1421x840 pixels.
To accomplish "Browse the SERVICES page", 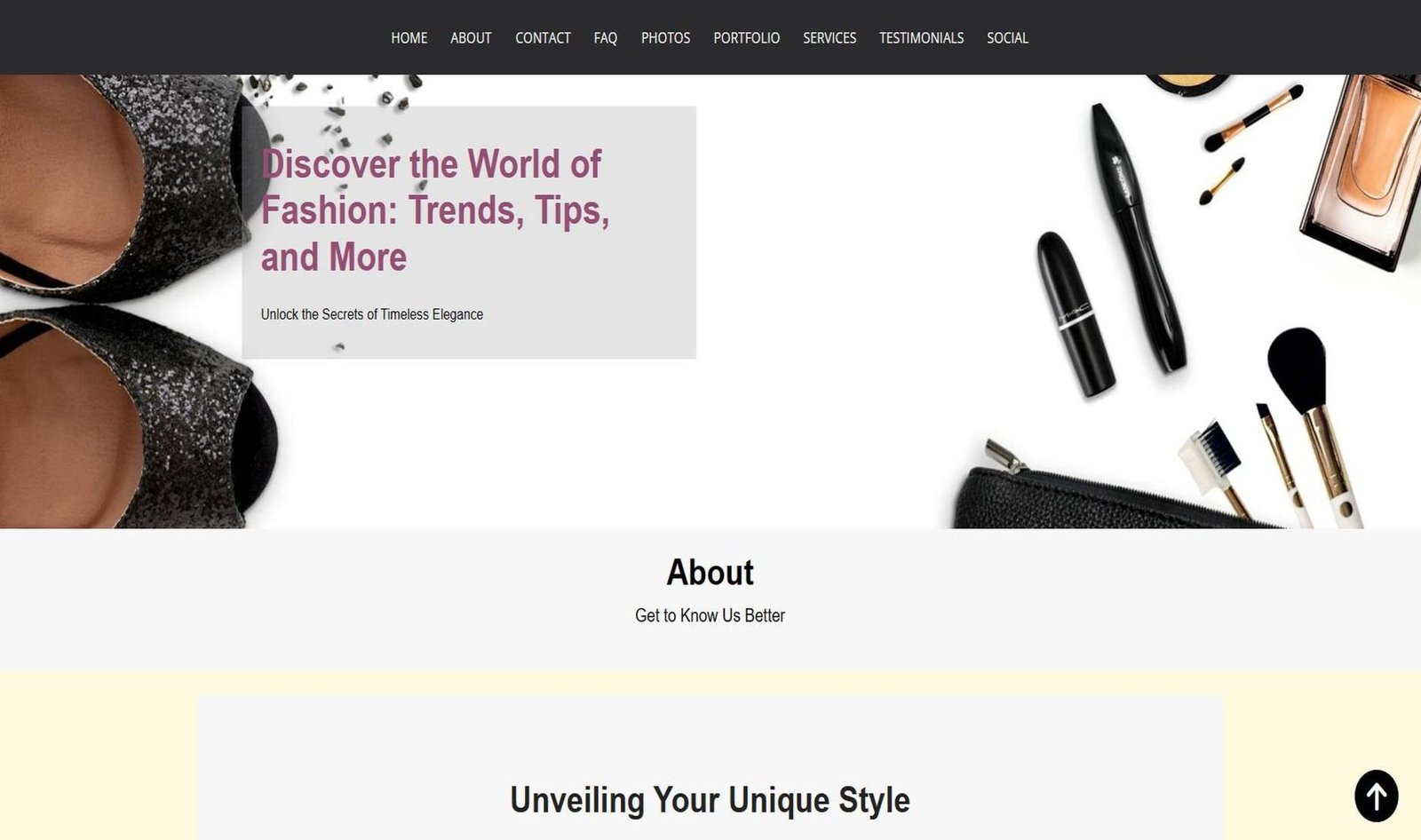I will click(x=830, y=38).
